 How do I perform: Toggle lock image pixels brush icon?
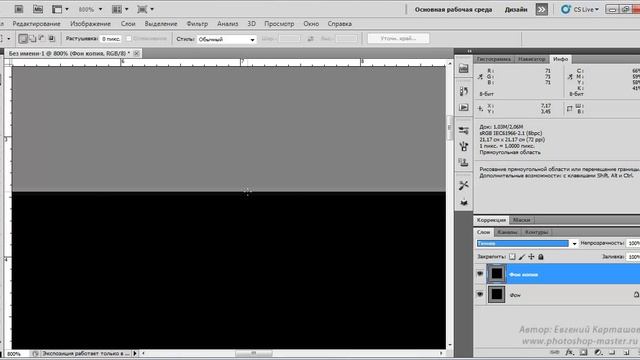point(522,257)
